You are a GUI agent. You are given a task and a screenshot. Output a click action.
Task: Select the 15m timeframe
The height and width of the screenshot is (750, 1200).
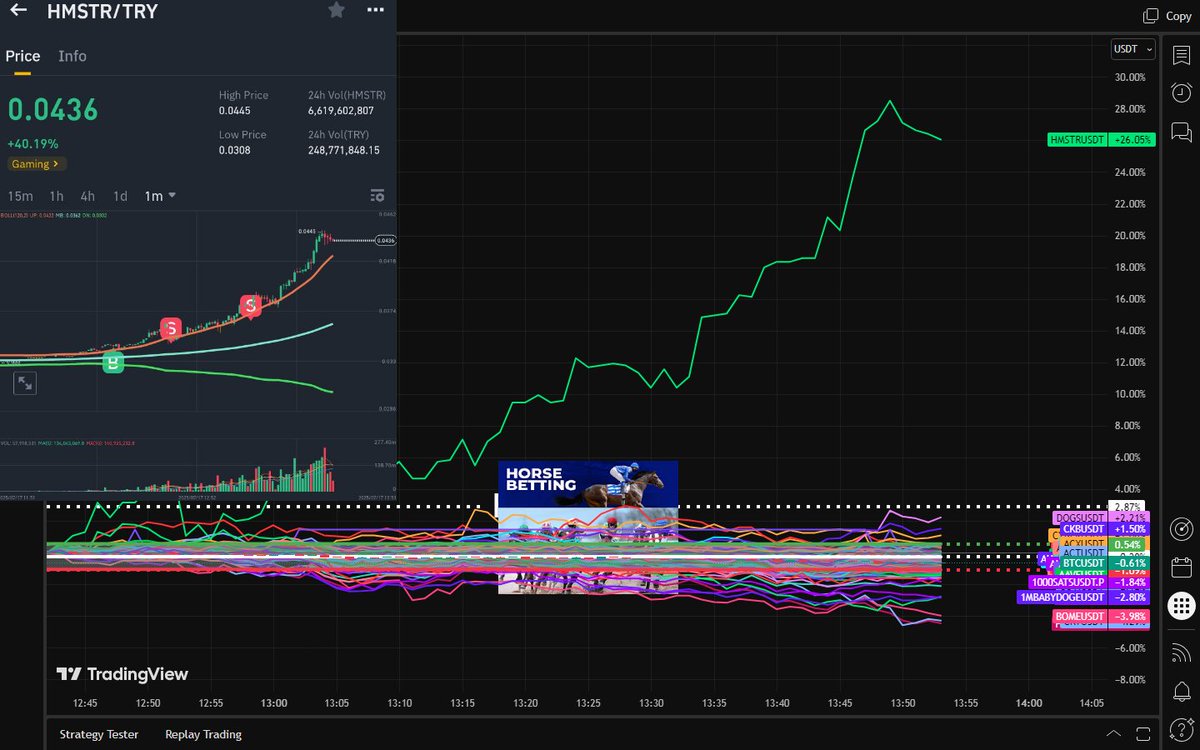coord(20,196)
